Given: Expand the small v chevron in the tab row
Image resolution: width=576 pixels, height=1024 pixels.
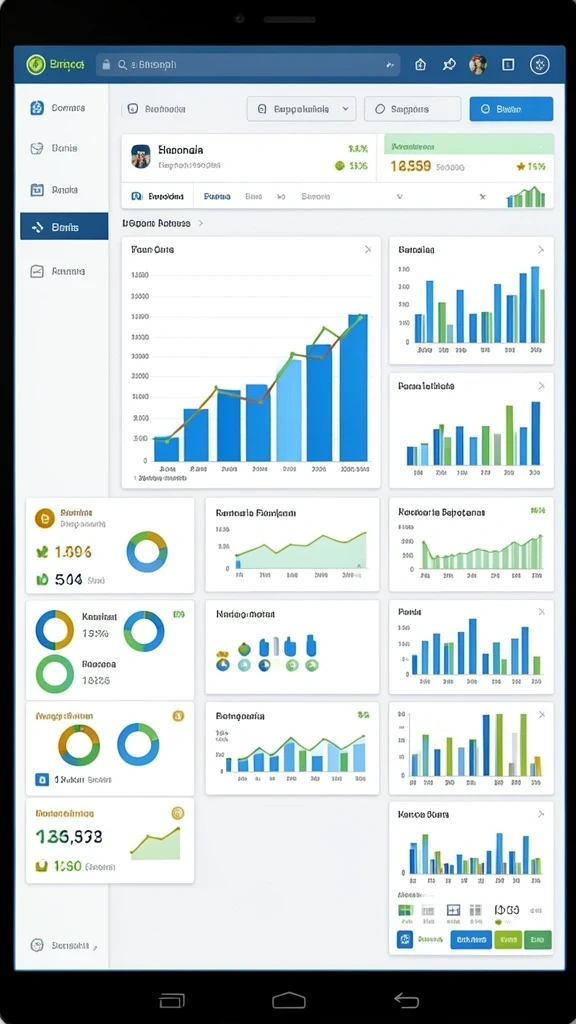Looking at the screenshot, I should [400, 196].
